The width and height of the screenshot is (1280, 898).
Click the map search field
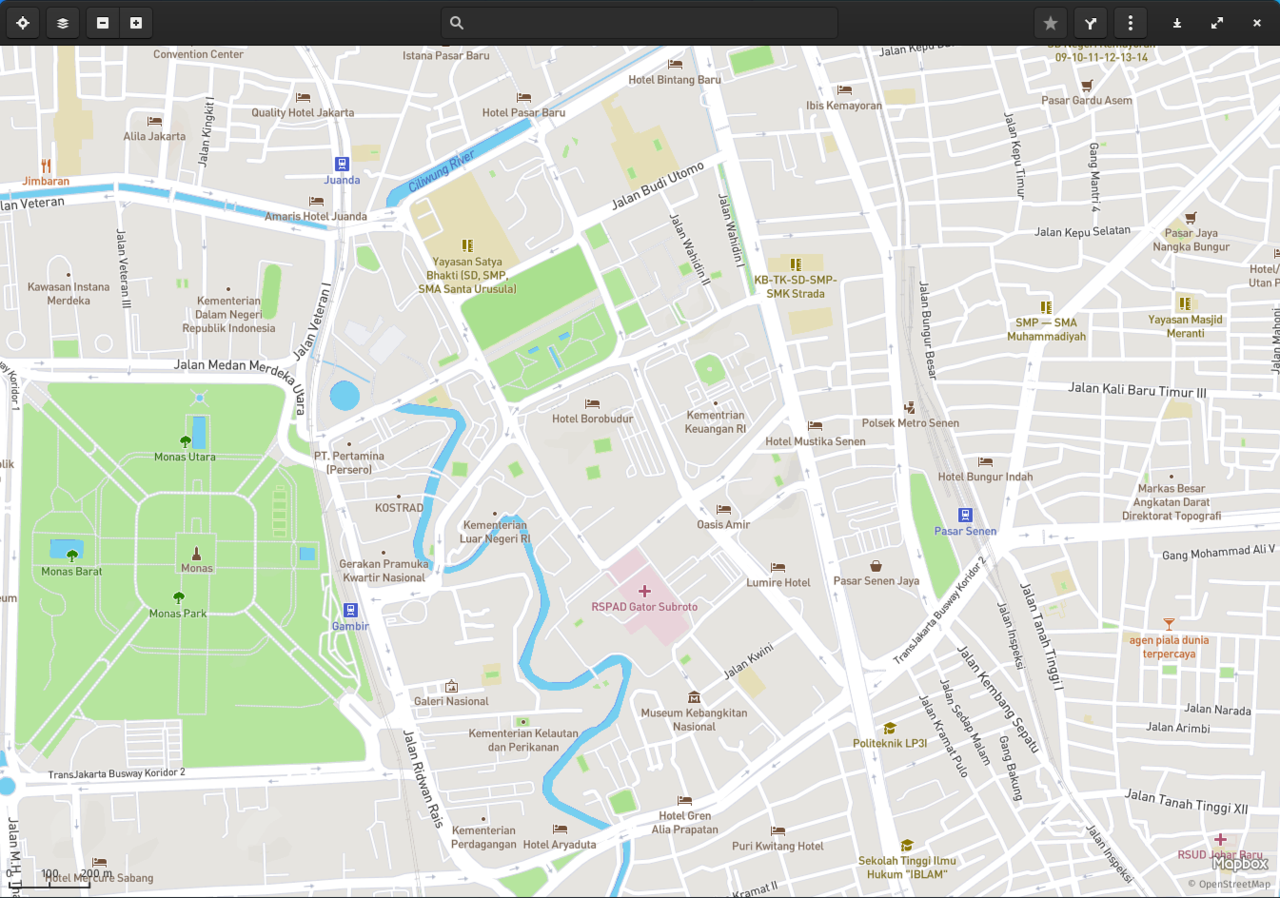coord(638,22)
